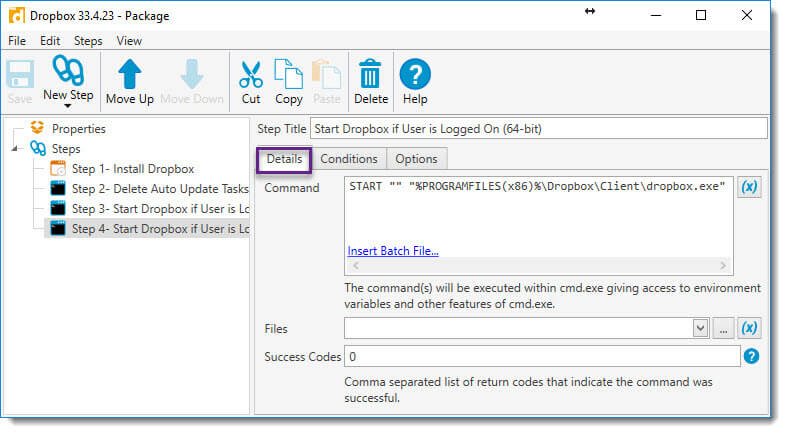Open the New Step dropdown arrow

[x=68, y=106]
